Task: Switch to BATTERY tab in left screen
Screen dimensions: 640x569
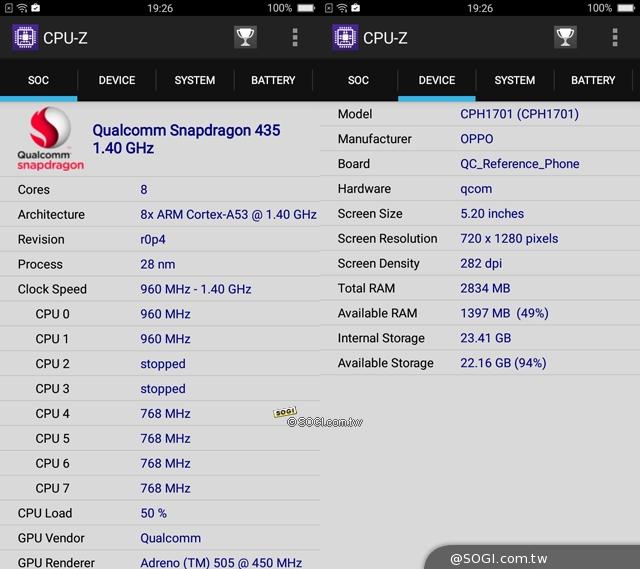Action: (273, 80)
